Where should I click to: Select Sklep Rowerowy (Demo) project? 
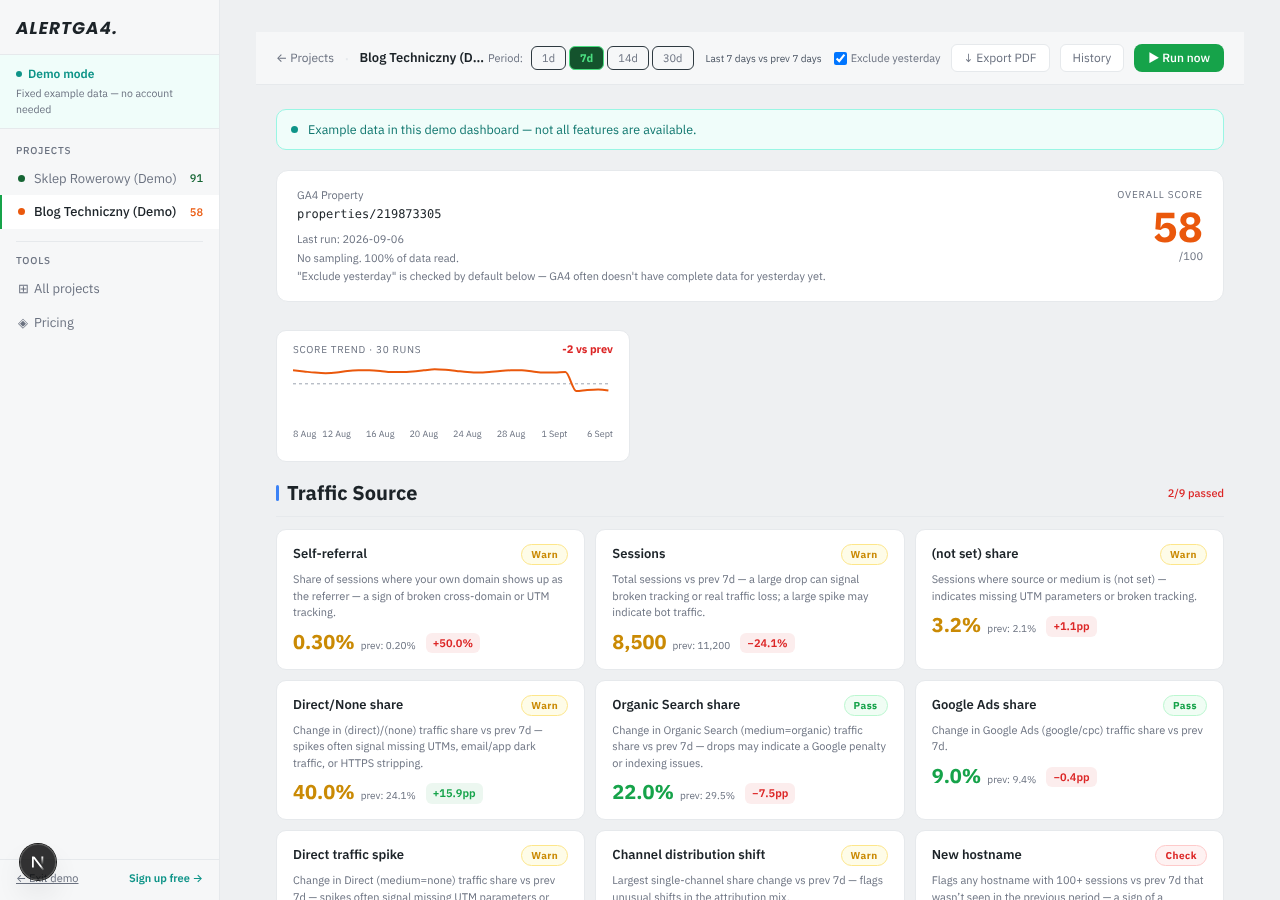[x=109, y=178]
